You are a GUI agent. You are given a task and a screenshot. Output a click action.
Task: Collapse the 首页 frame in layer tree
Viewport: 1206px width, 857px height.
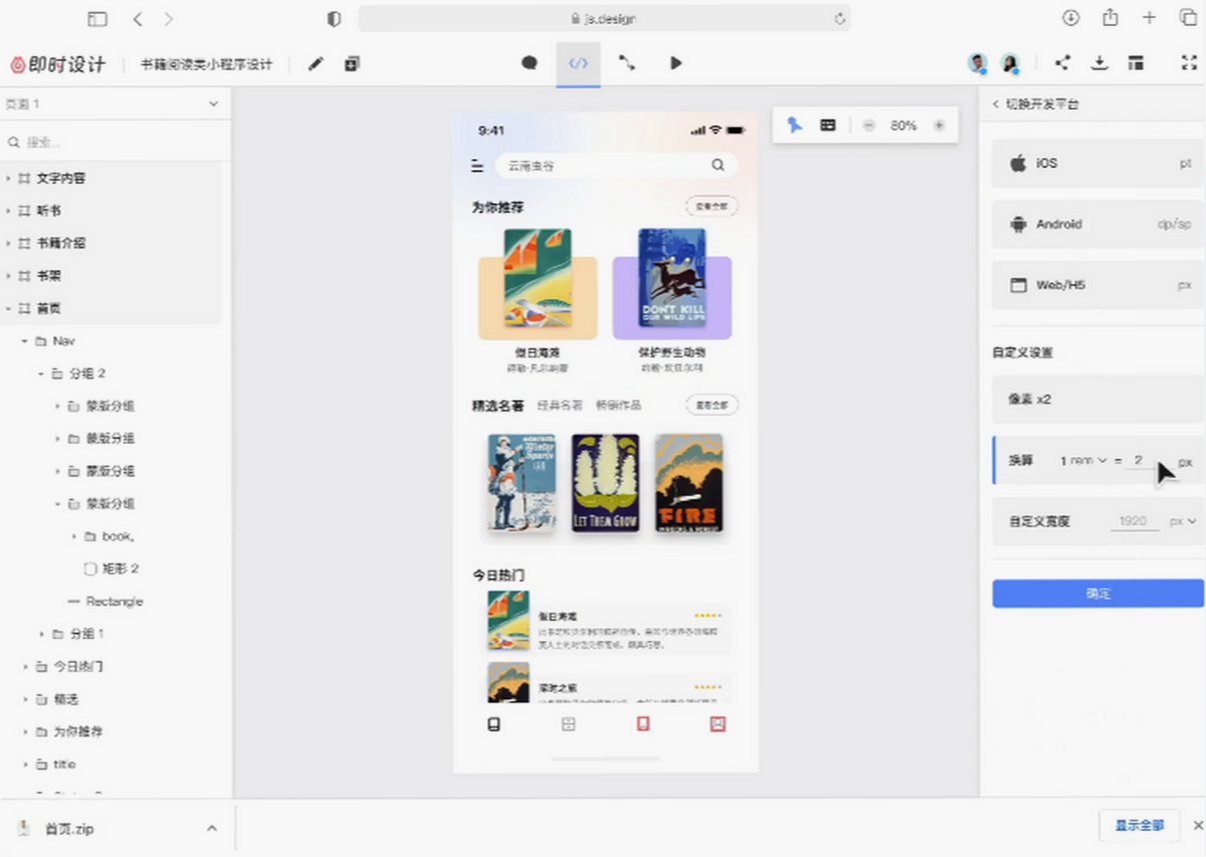tap(9, 308)
